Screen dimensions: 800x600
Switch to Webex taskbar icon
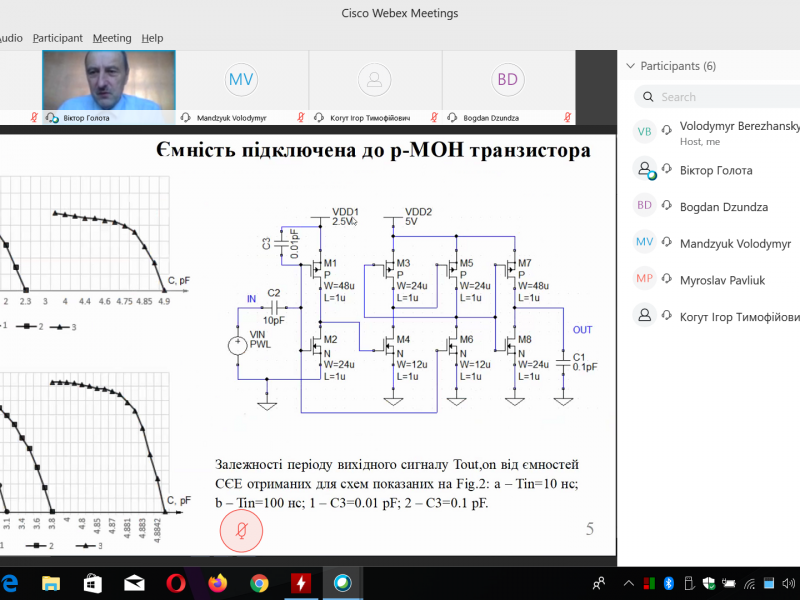[x=342, y=583]
